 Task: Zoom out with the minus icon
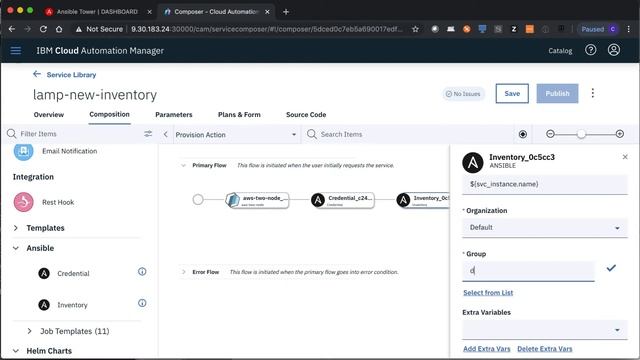550,134
